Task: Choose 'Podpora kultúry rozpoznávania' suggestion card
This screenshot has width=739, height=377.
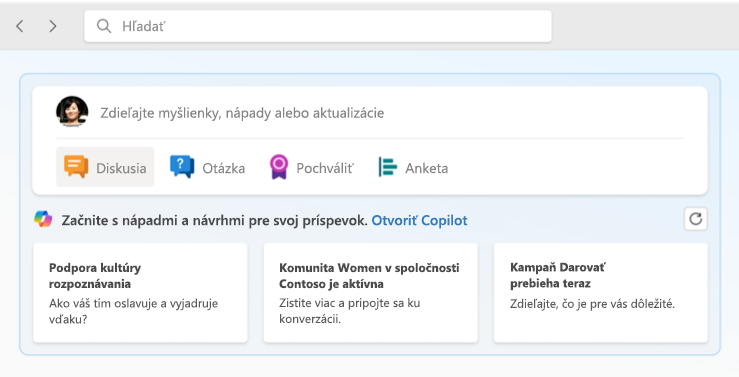Action: 140,293
